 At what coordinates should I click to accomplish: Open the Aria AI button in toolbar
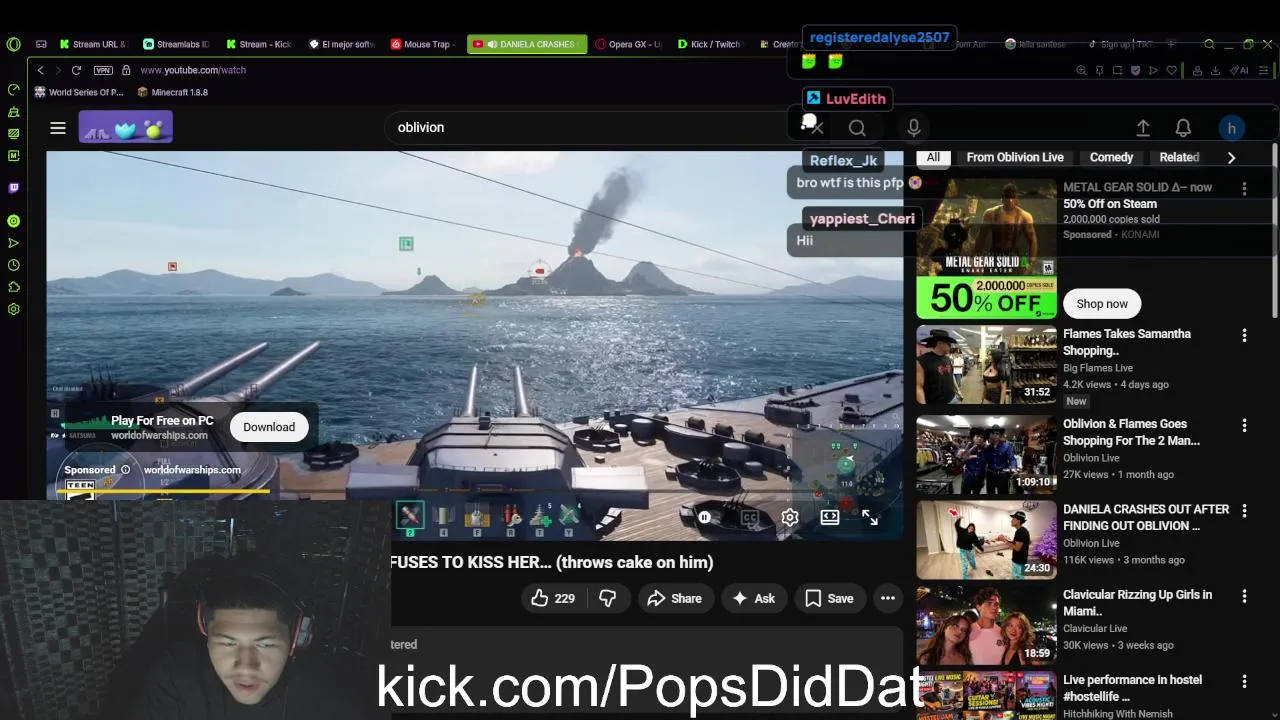tap(1241, 70)
